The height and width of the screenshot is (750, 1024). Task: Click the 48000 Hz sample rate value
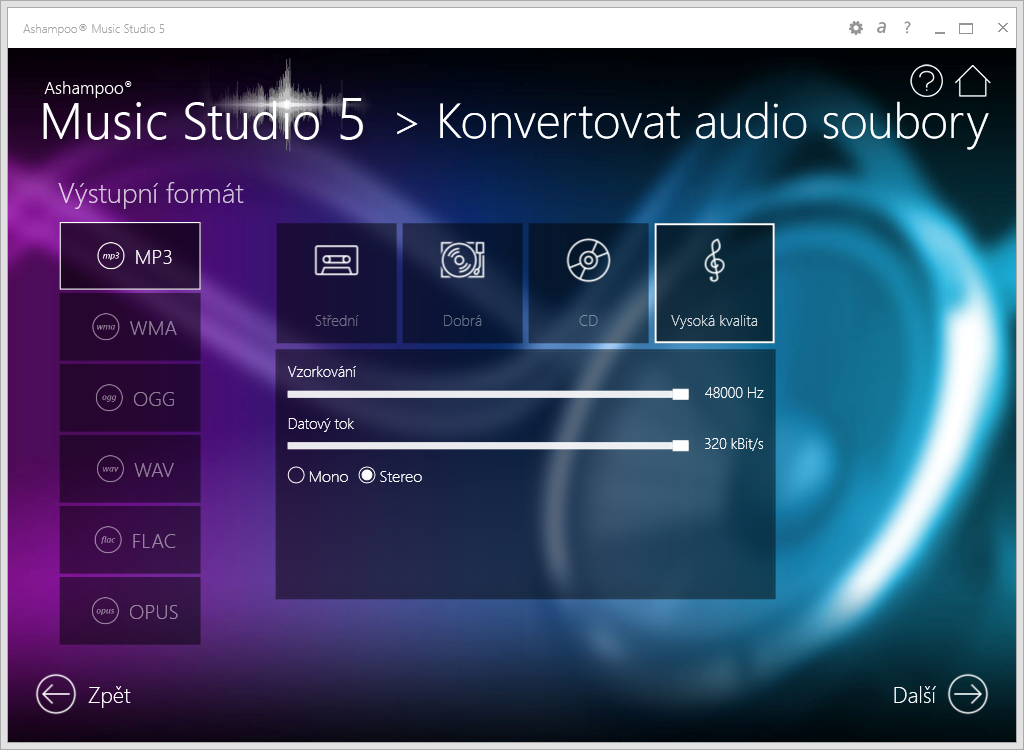tap(734, 393)
